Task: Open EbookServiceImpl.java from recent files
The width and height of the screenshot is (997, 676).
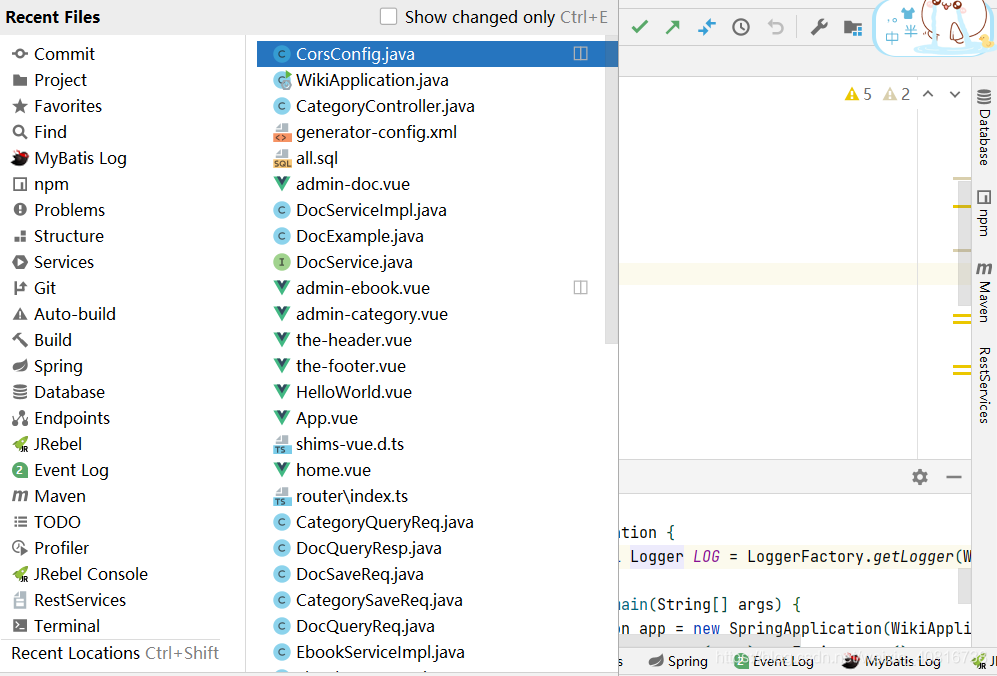Action: tap(380, 652)
